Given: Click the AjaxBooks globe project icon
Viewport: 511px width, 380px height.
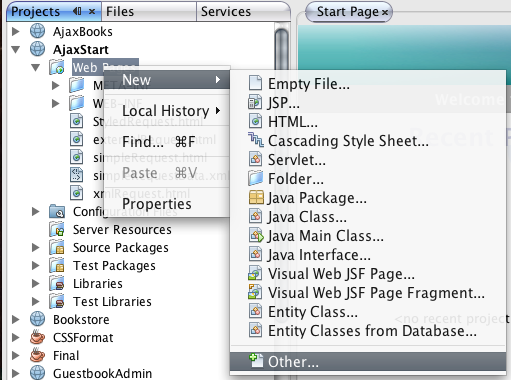Looking at the screenshot, I should pyautogui.click(x=37, y=31).
